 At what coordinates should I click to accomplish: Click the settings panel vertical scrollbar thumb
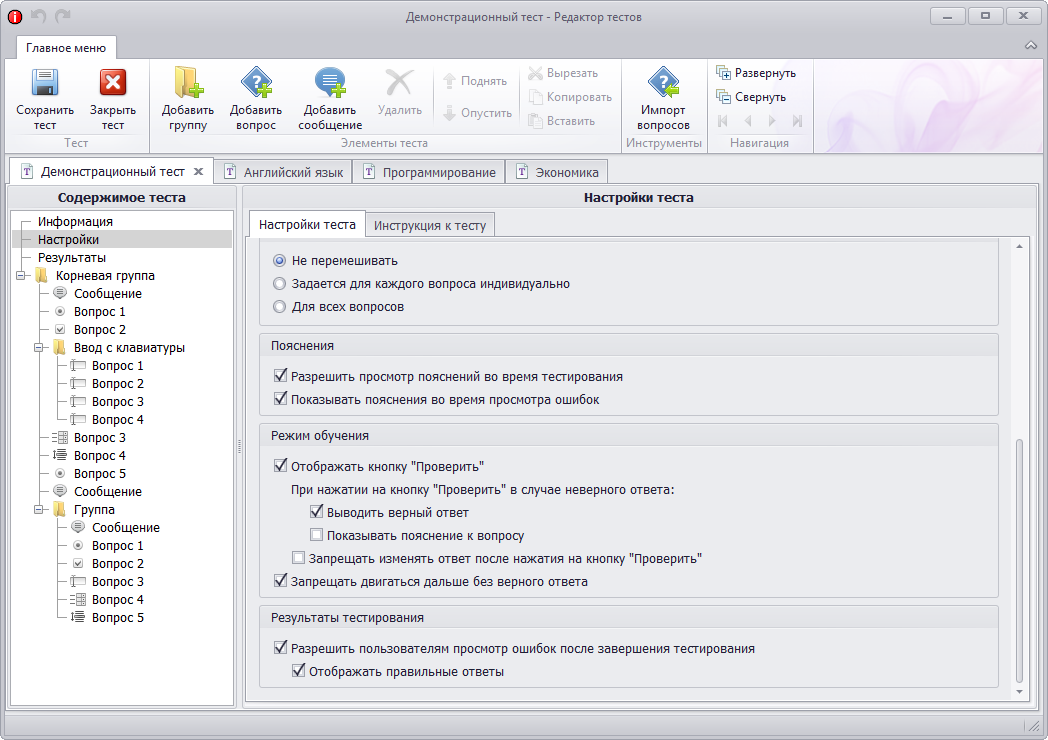coord(1019,560)
